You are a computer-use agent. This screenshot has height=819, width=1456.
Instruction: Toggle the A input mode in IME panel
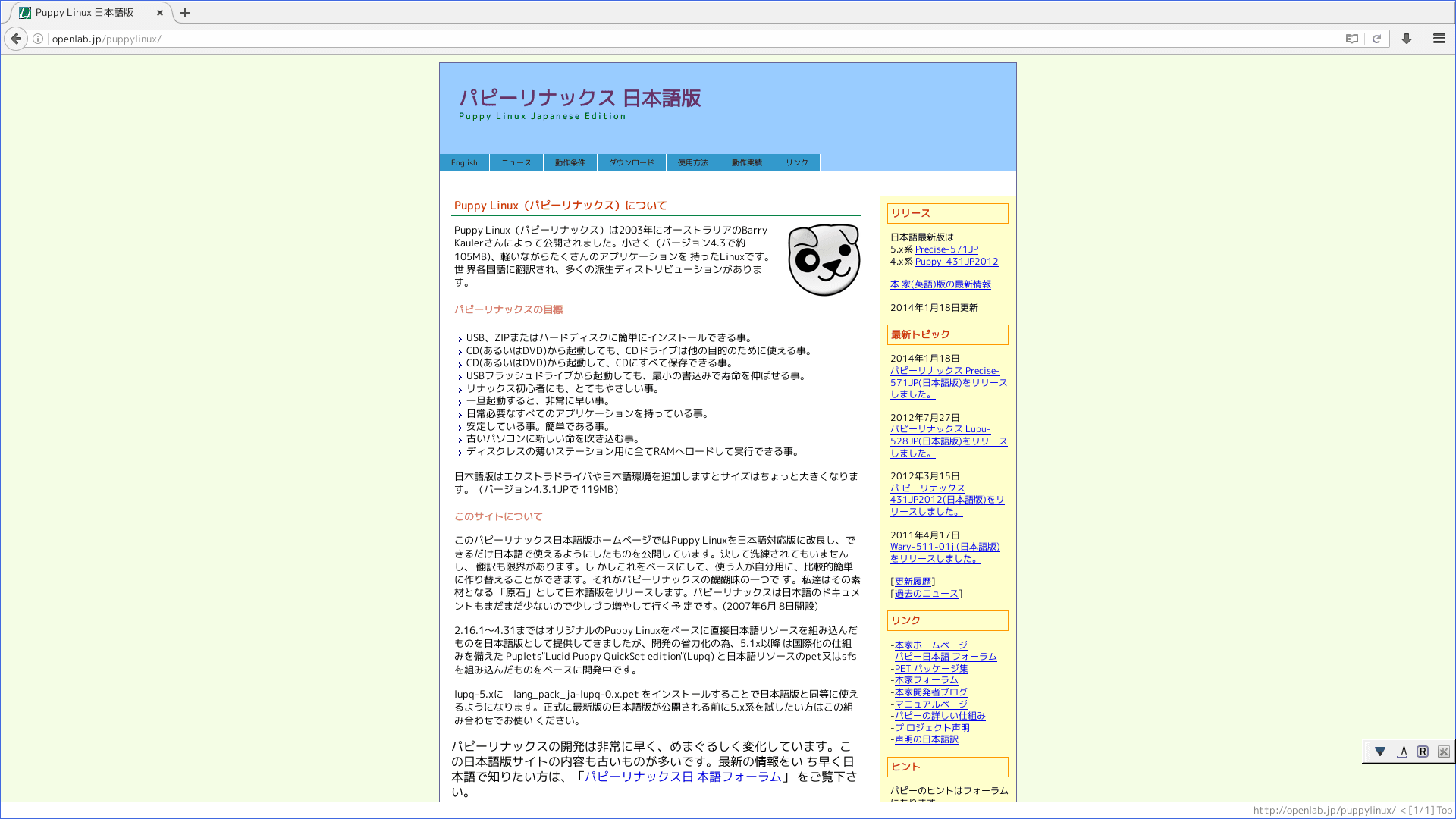(1403, 752)
